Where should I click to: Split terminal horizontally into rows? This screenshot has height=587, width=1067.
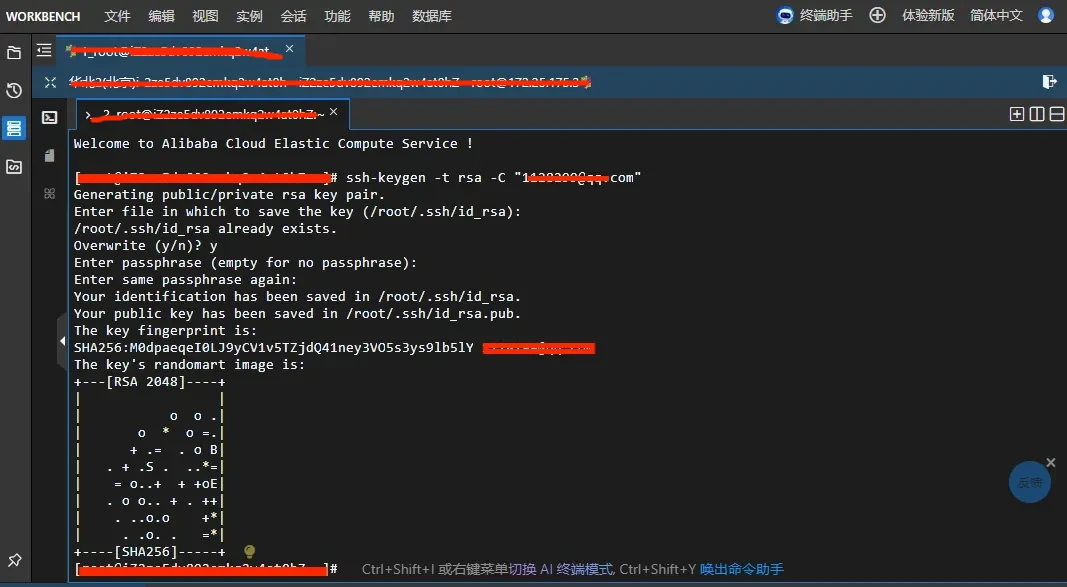(x=1054, y=114)
